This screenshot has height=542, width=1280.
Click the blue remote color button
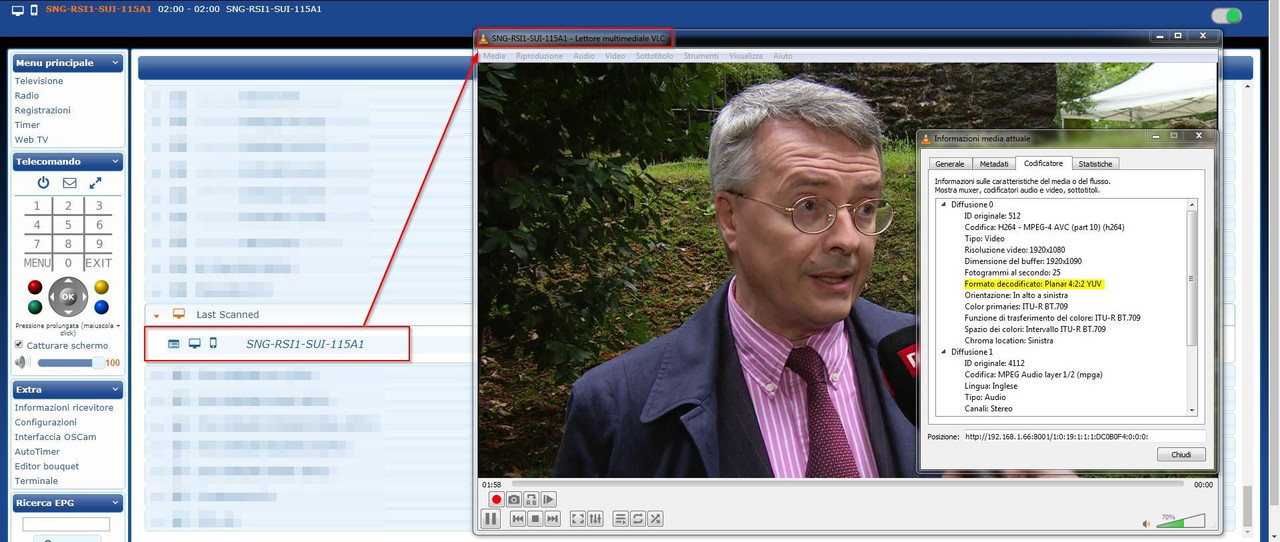pyautogui.click(x=101, y=307)
